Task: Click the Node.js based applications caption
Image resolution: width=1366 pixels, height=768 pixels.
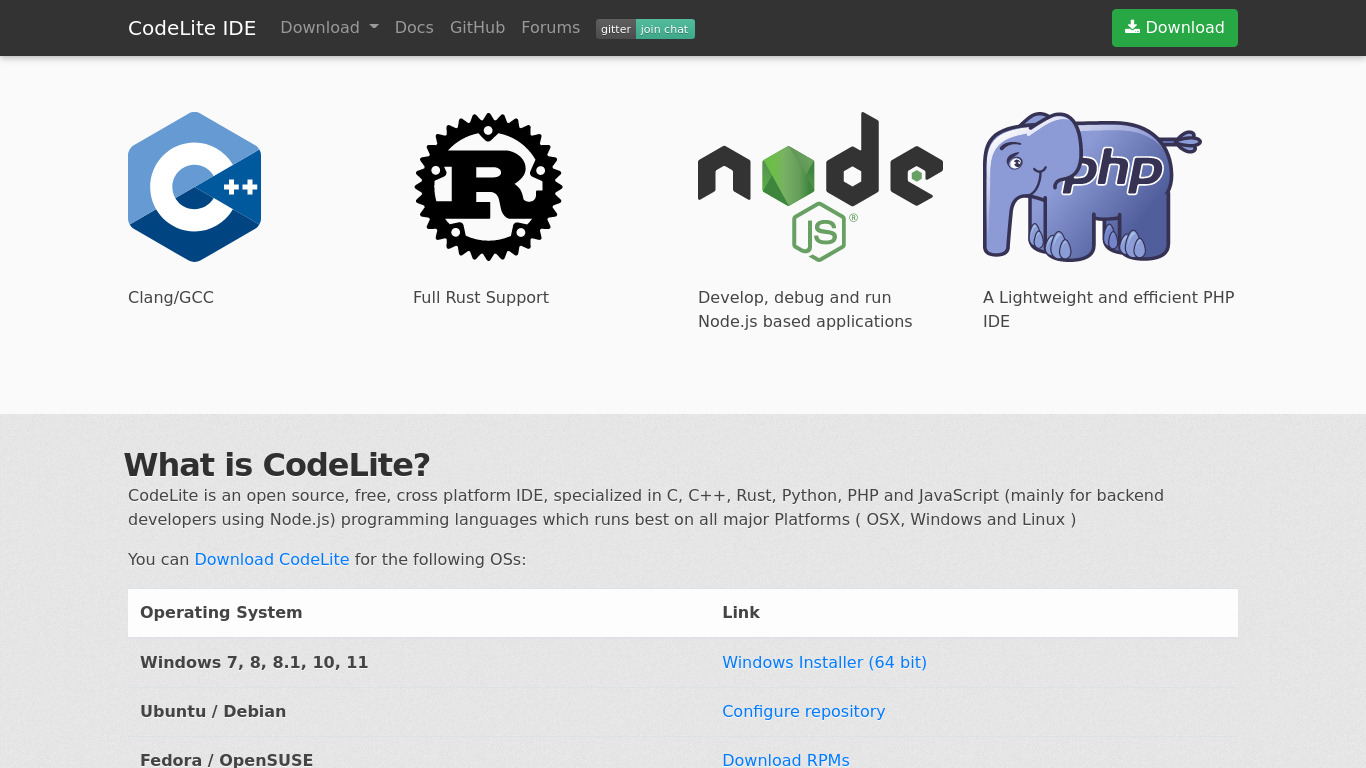Action: click(x=805, y=309)
